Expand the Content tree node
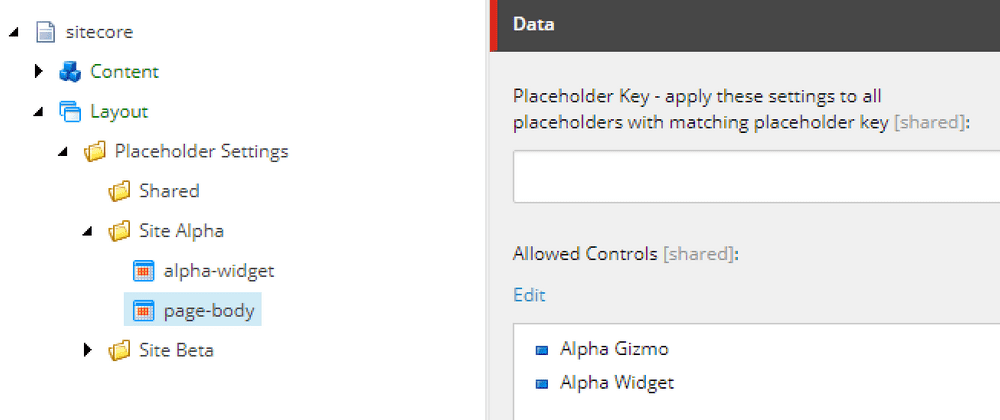This screenshot has height=420, width=1000. tap(39, 72)
